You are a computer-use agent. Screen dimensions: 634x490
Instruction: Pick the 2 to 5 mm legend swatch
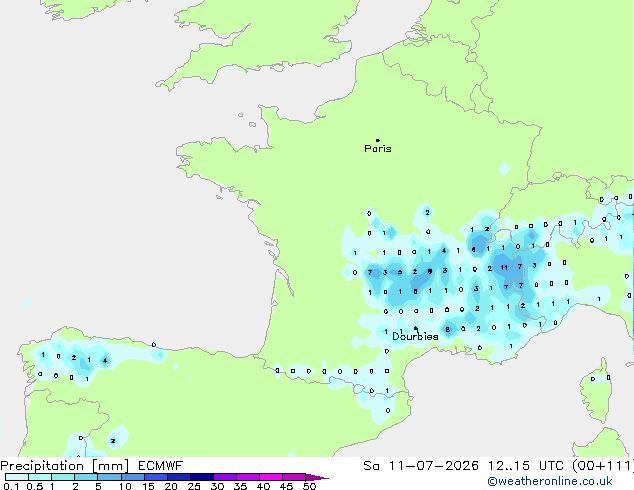[x=86, y=477]
